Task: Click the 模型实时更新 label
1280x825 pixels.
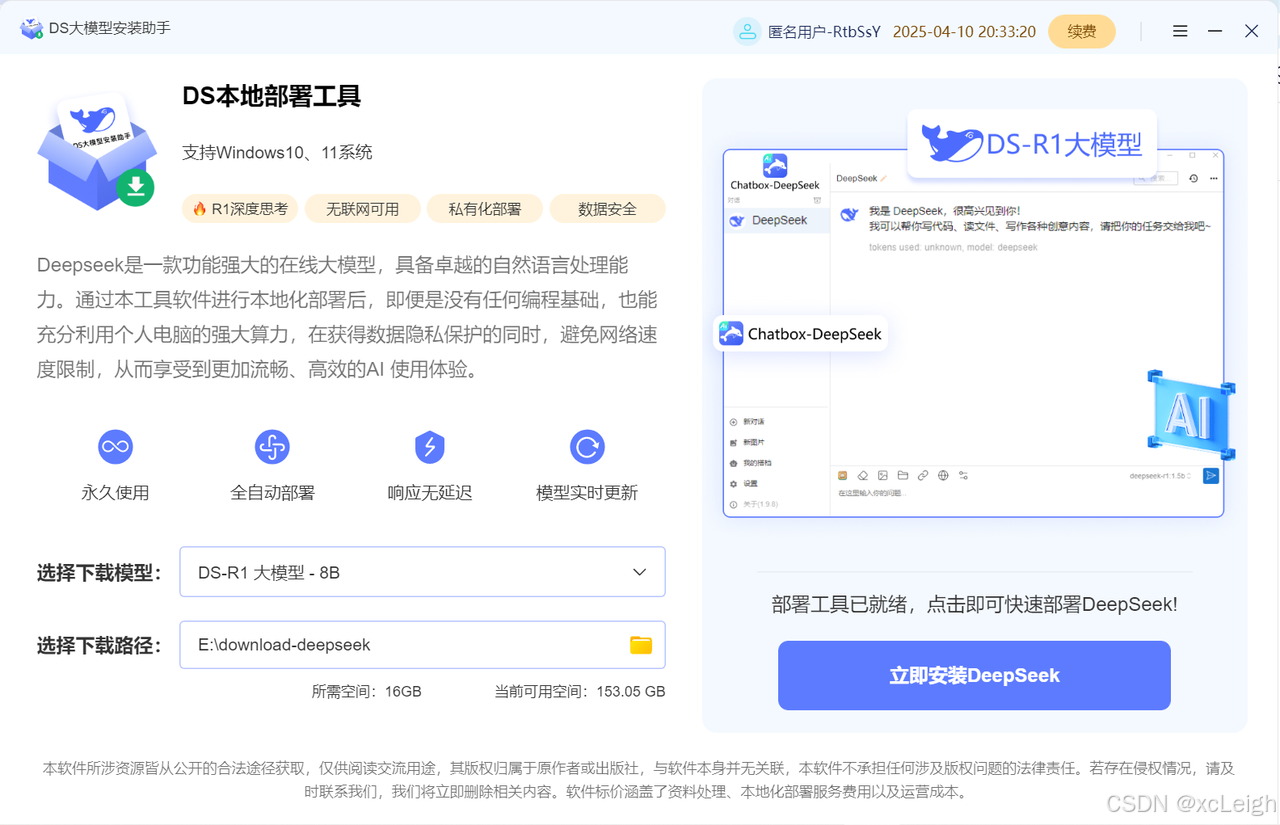Action: pyautogui.click(x=587, y=493)
